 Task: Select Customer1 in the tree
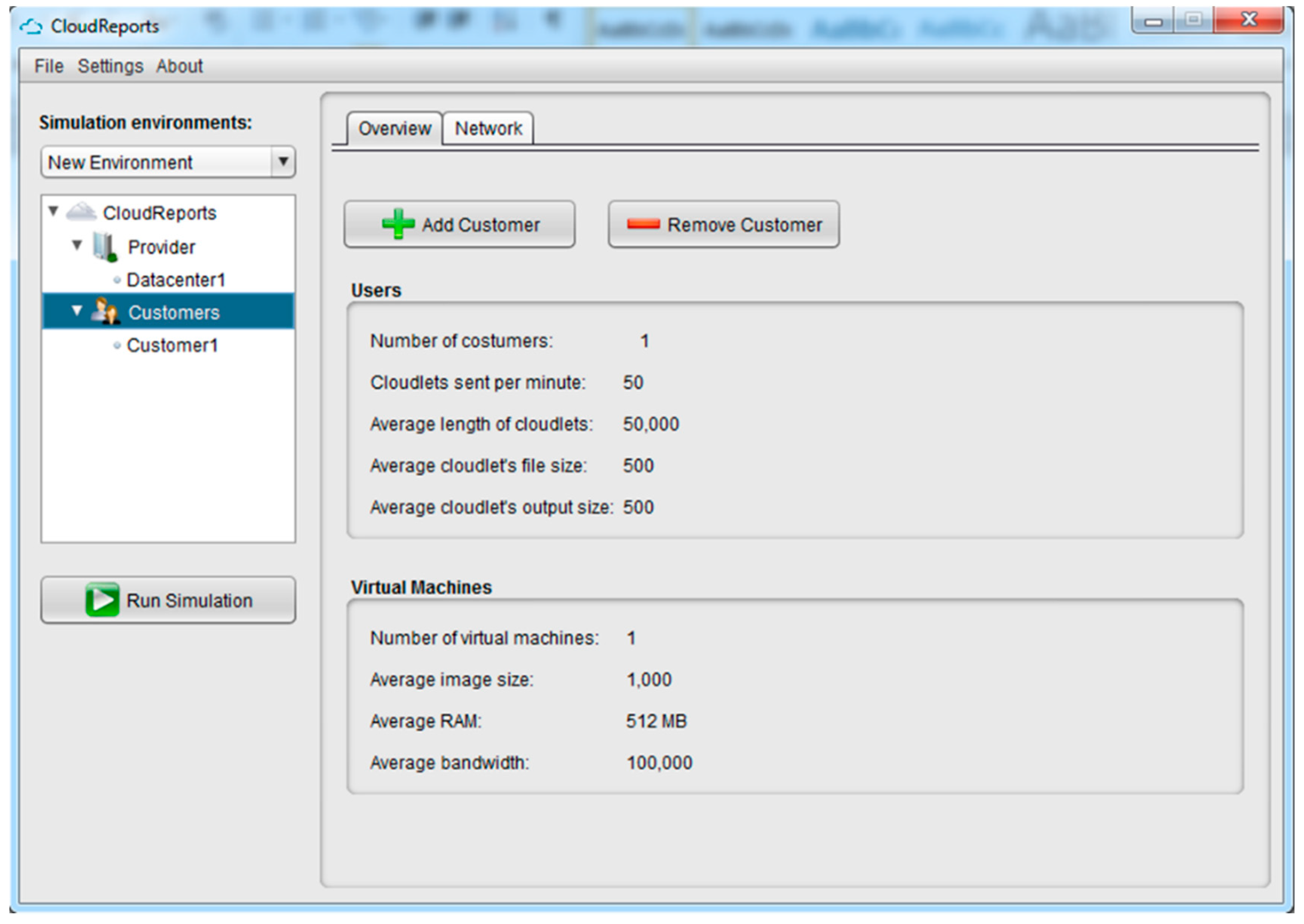(x=172, y=345)
